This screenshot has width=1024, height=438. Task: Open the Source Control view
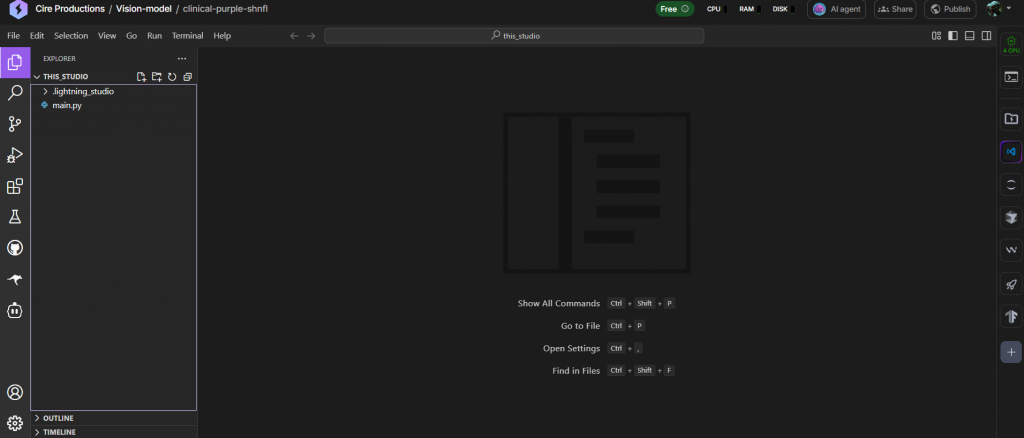(15, 124)
